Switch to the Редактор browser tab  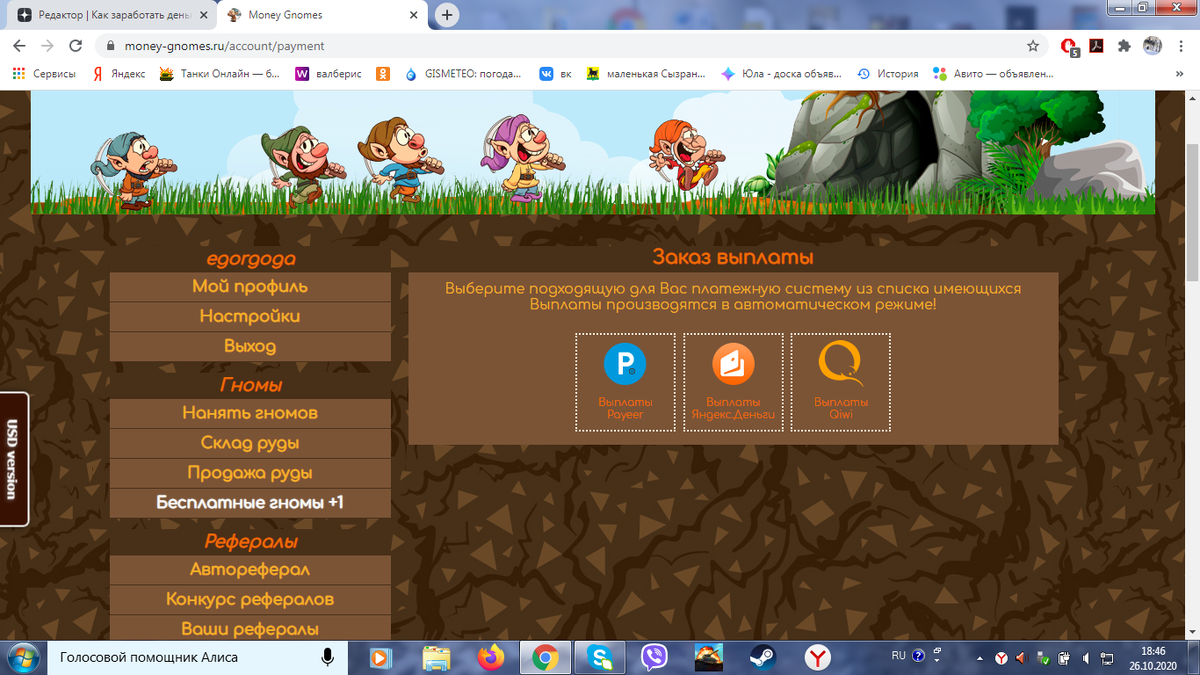(110, 15)
